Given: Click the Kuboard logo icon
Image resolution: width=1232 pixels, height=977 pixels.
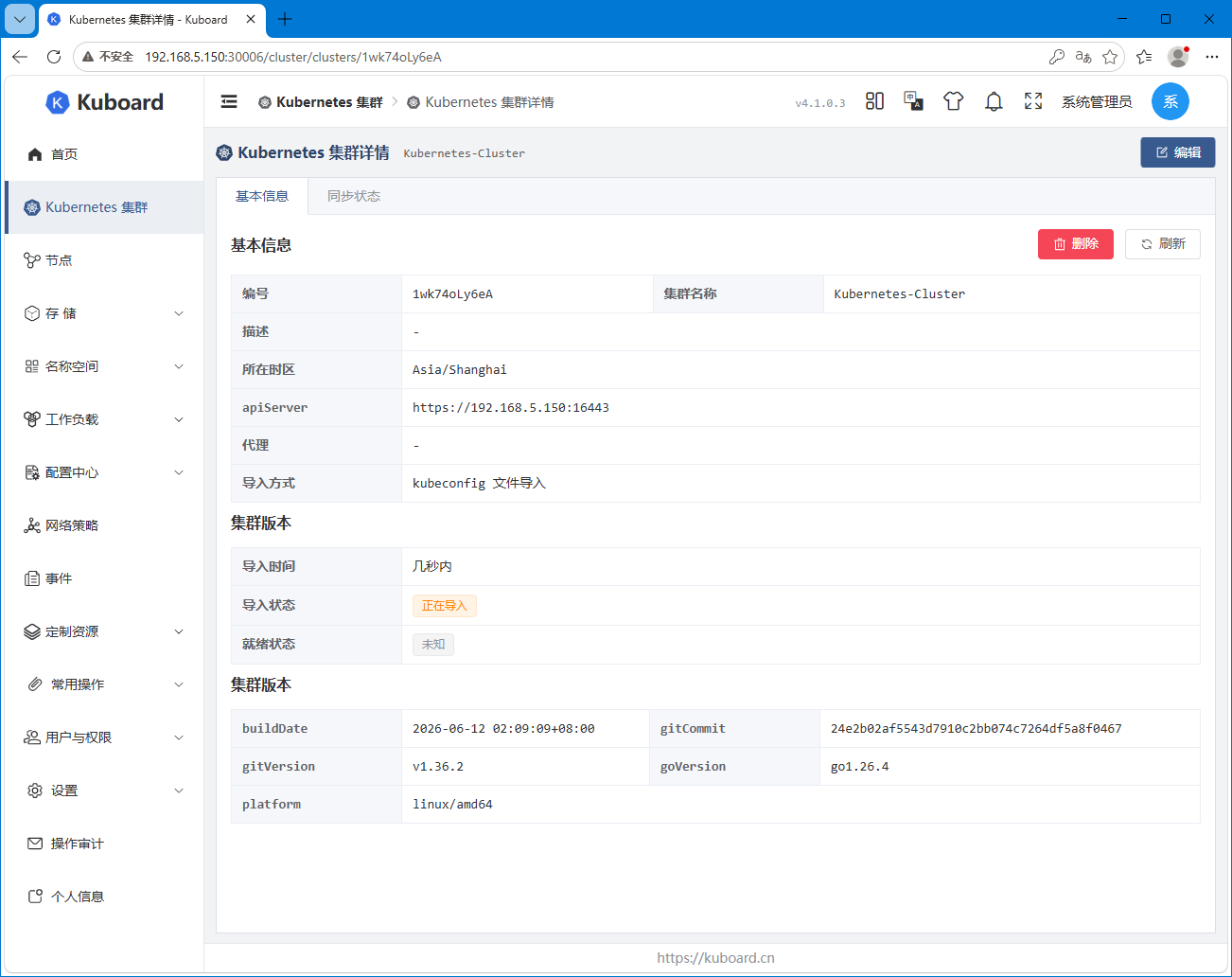Looking at the screenshot, I should tap(58, 102).
